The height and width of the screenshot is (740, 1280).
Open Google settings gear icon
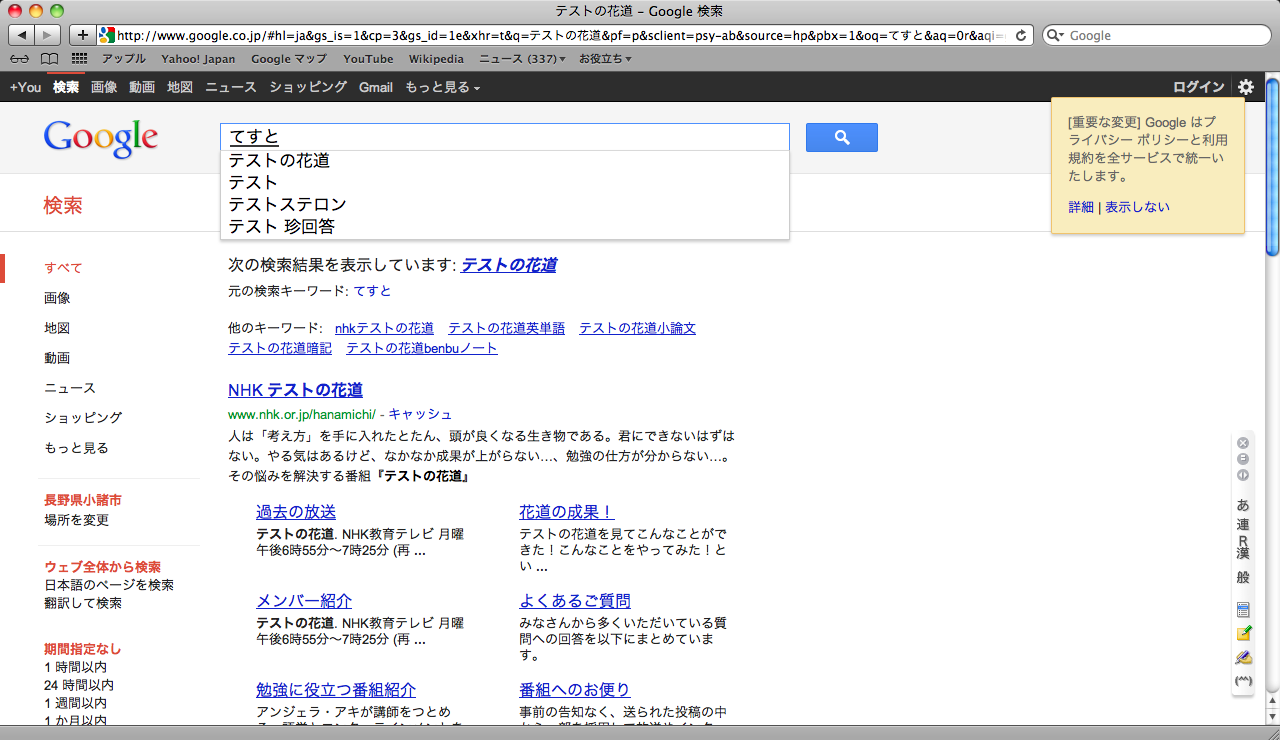click(x=1245, y=87)
